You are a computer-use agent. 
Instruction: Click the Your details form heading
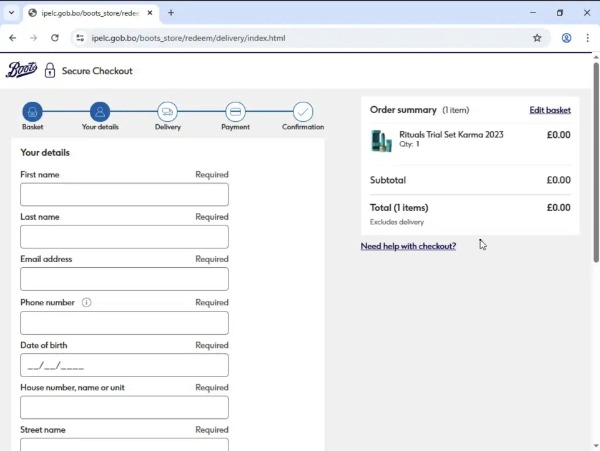pos(45,153)
